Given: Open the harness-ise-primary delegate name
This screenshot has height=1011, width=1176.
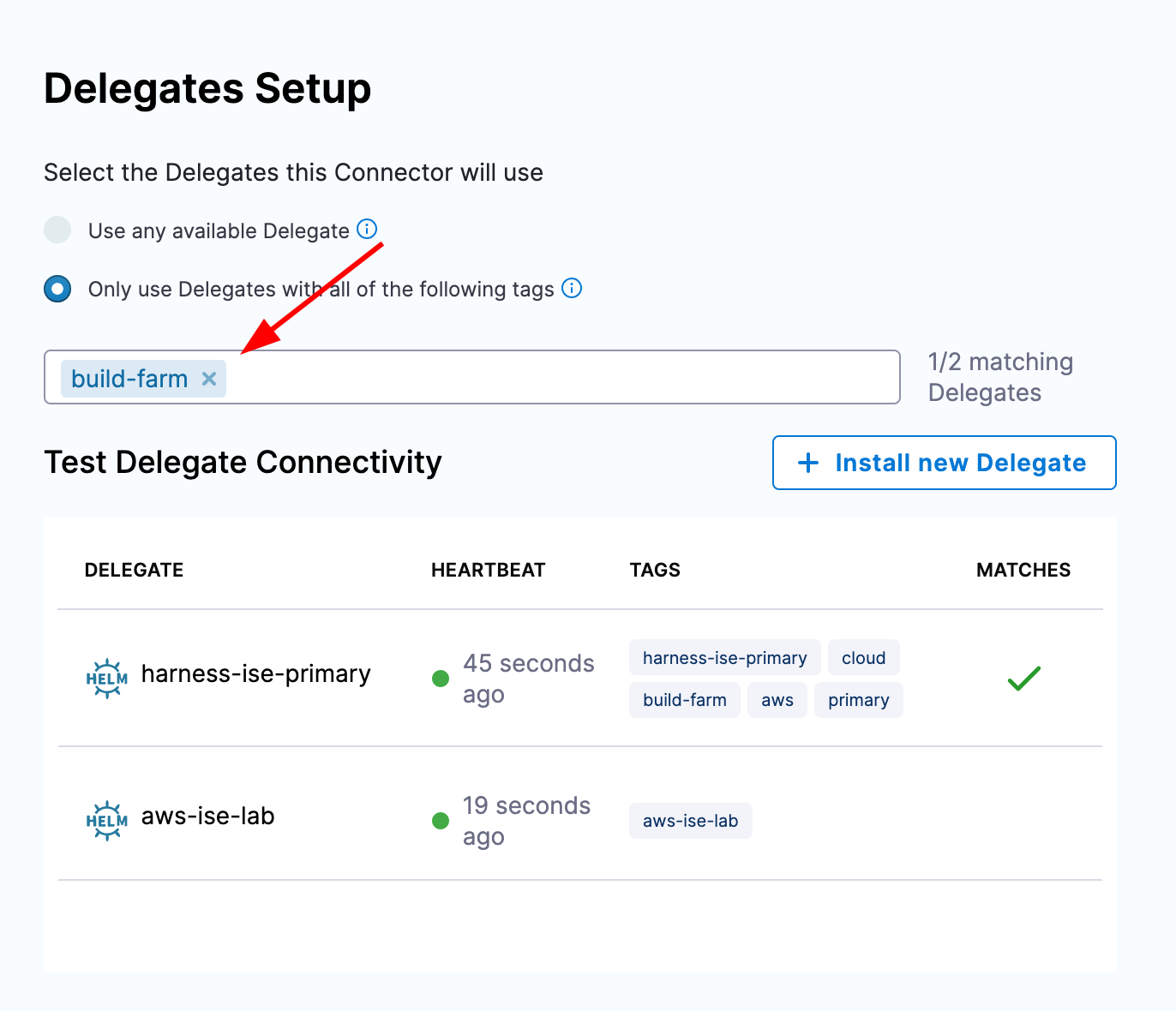Looking at the screenshot, I should pyautogui.click(x=255, y=674).
